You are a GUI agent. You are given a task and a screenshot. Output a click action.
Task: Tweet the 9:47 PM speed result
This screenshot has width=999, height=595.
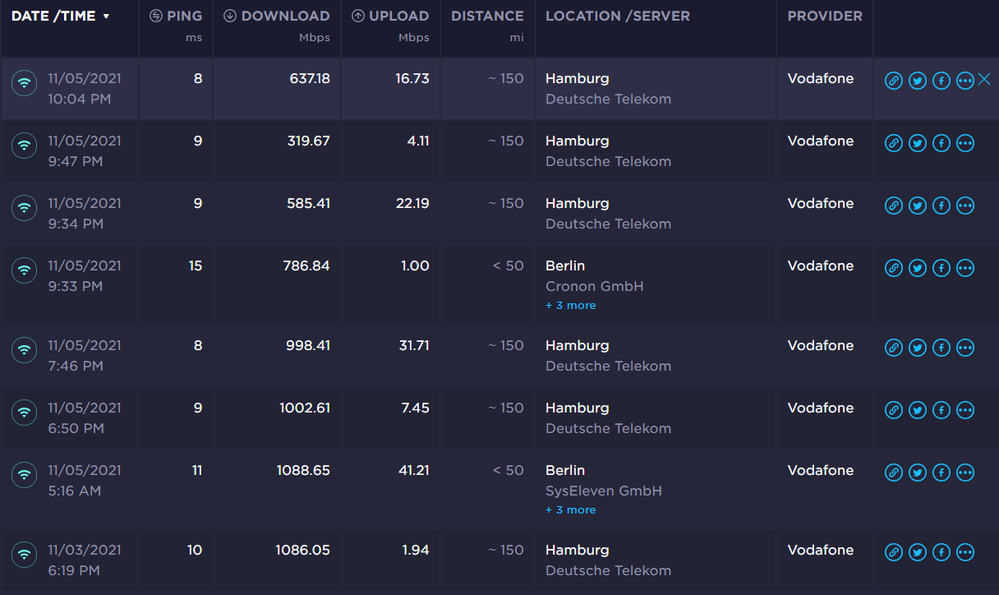click(x=917, y=143)
